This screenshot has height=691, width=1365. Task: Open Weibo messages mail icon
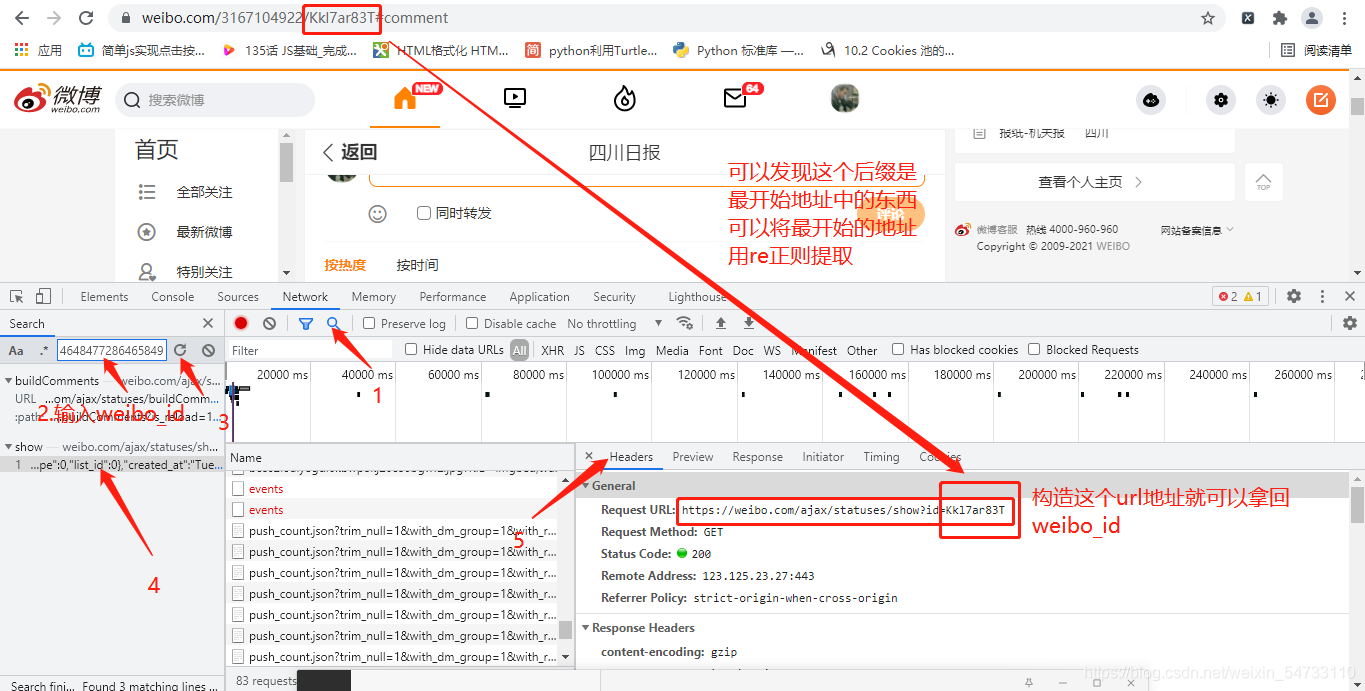(x=735, y=98)
